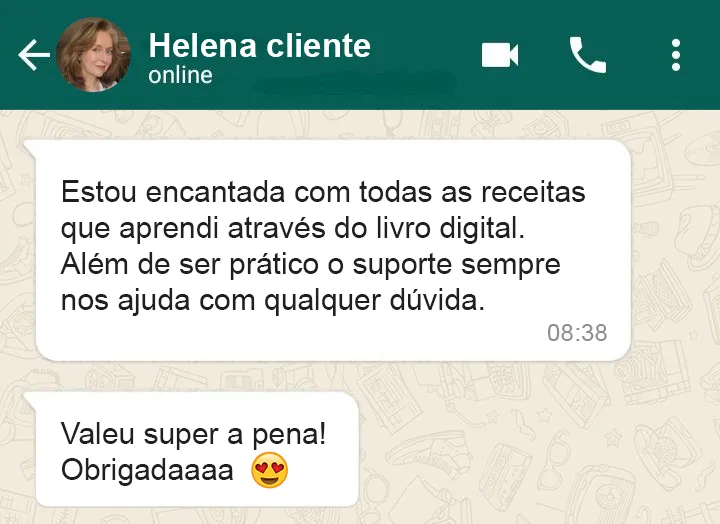This screenshot has width=720, height=524.
Task: Tap the online status text
Action: (x=180, y=75)
